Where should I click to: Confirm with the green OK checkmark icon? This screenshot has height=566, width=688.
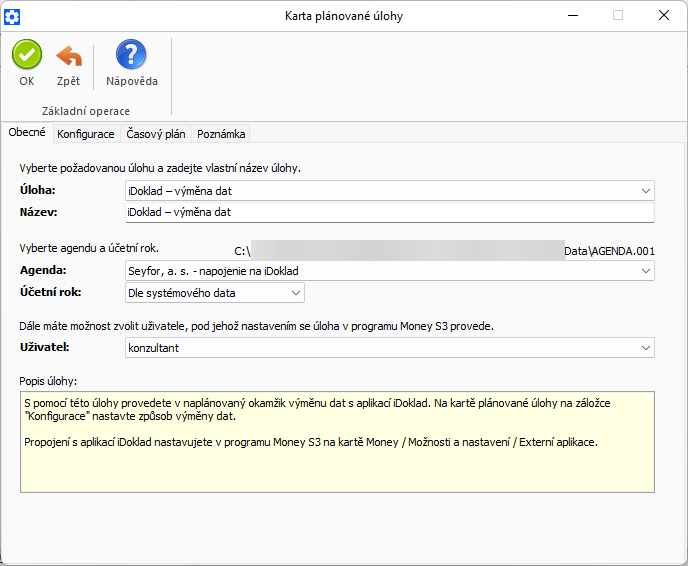(x=27, y=54)
